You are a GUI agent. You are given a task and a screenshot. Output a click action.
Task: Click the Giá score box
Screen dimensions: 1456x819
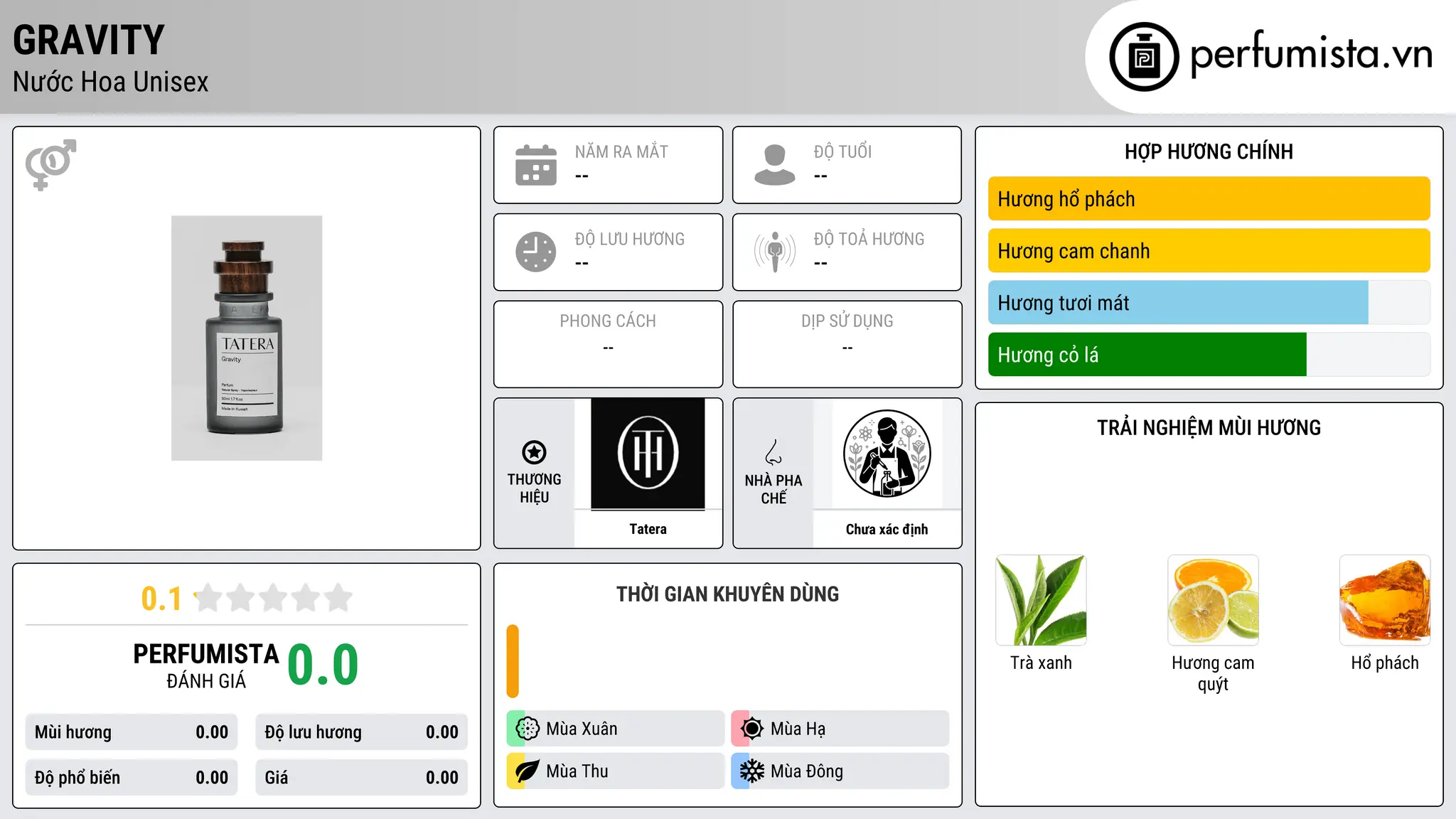pos(361,778)
